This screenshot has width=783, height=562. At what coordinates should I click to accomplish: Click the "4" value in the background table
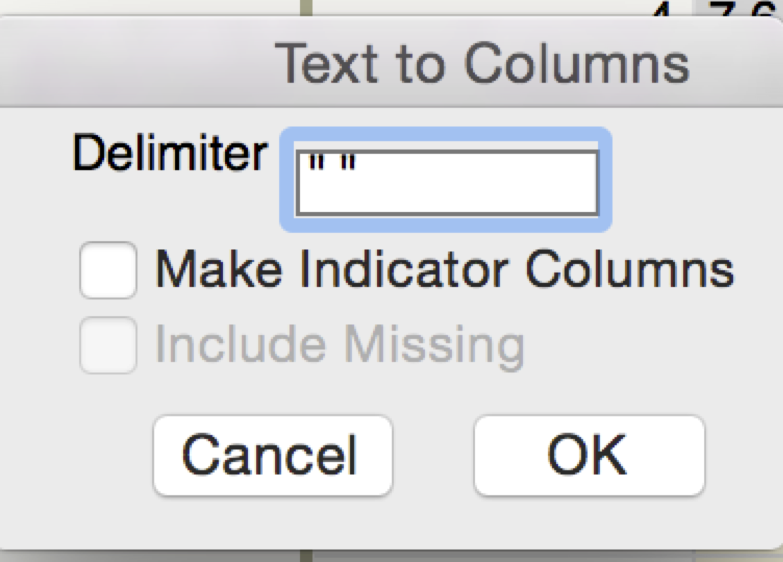[x=658, y=12]
